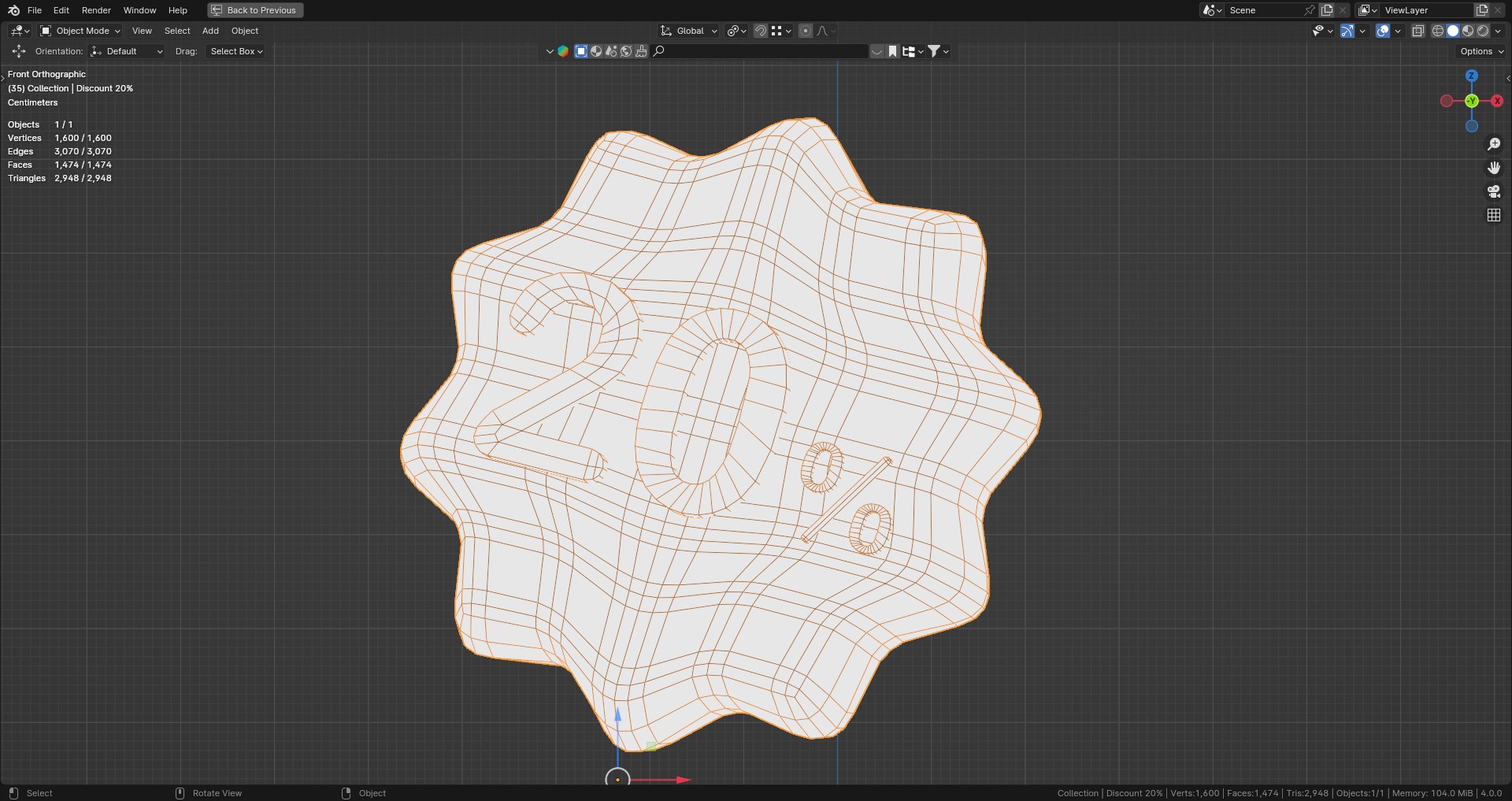Click the green Y axis gizmo
The image size is (1512, 801).
(x=1472, y=101)
